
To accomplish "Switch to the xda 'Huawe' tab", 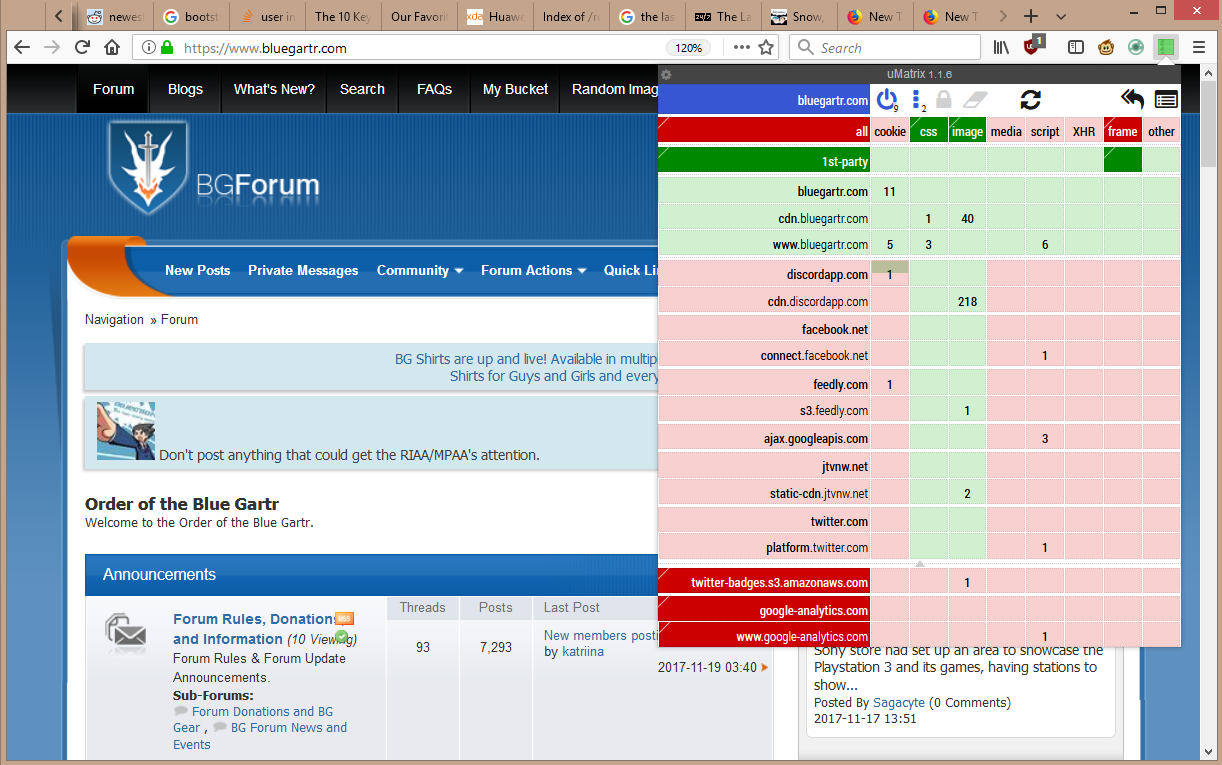I will (494, 16).
